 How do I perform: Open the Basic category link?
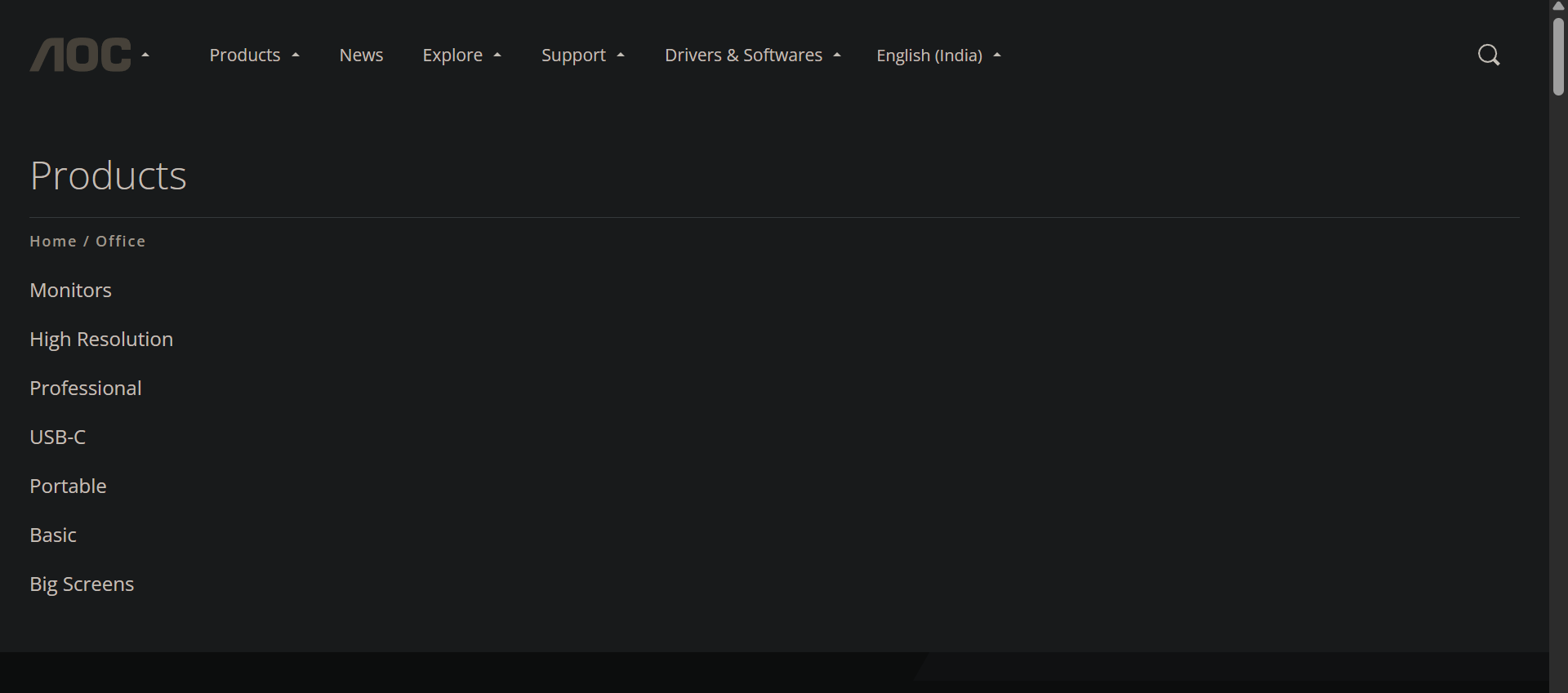click(x=53, y=535)
